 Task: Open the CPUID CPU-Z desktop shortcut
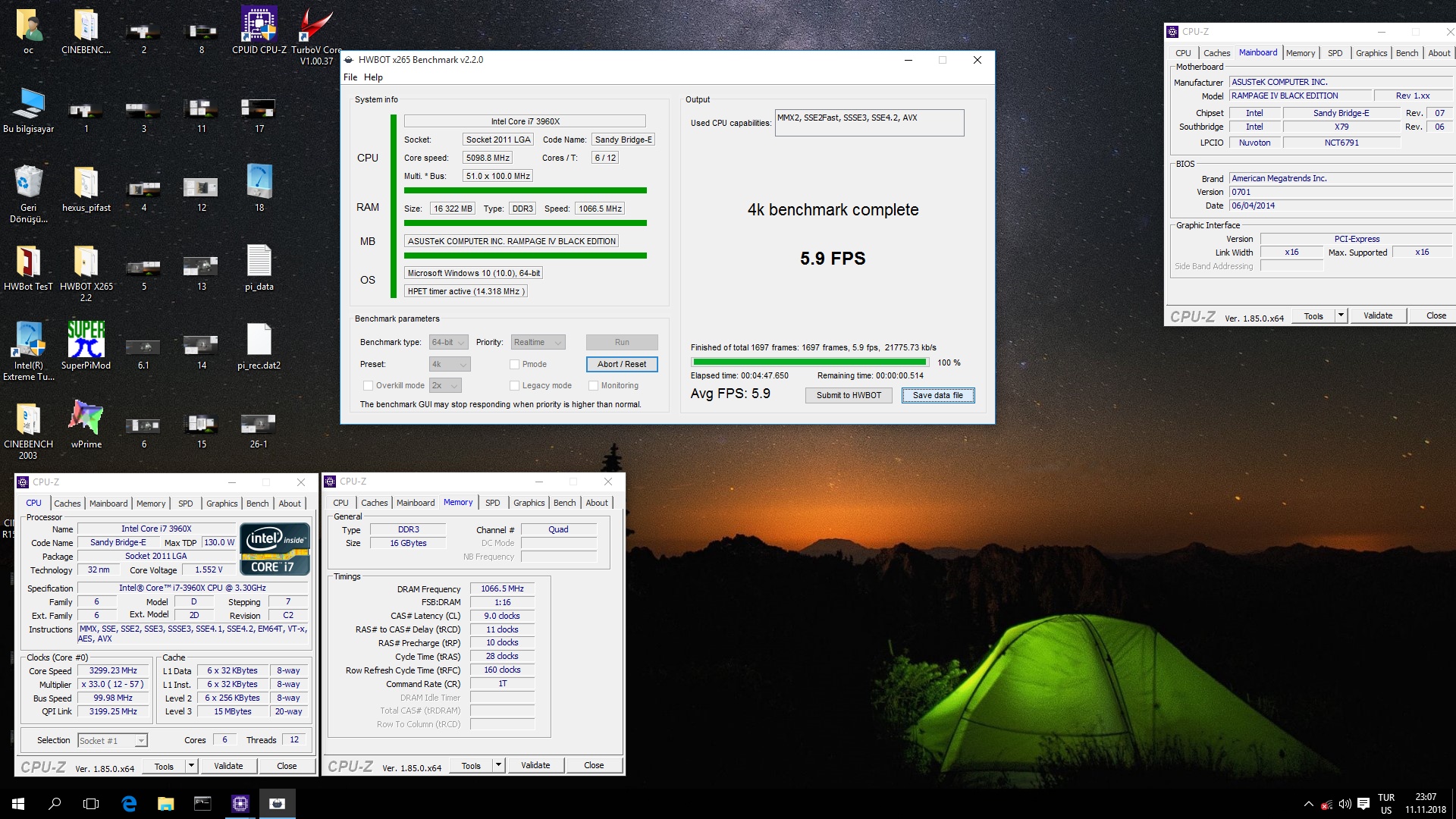259,30
